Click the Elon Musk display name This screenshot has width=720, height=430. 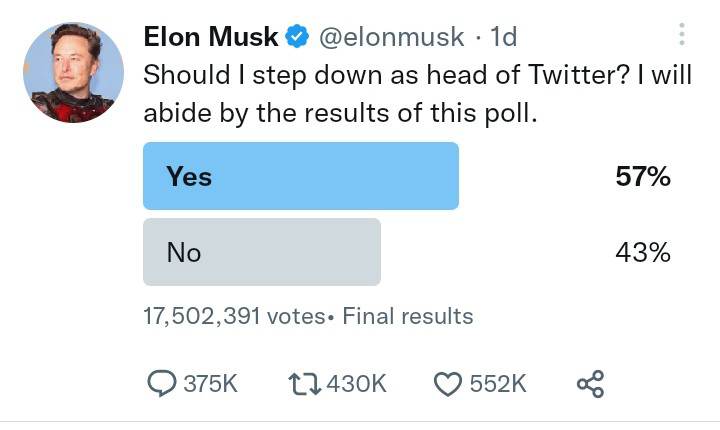(x=211, y=37)
